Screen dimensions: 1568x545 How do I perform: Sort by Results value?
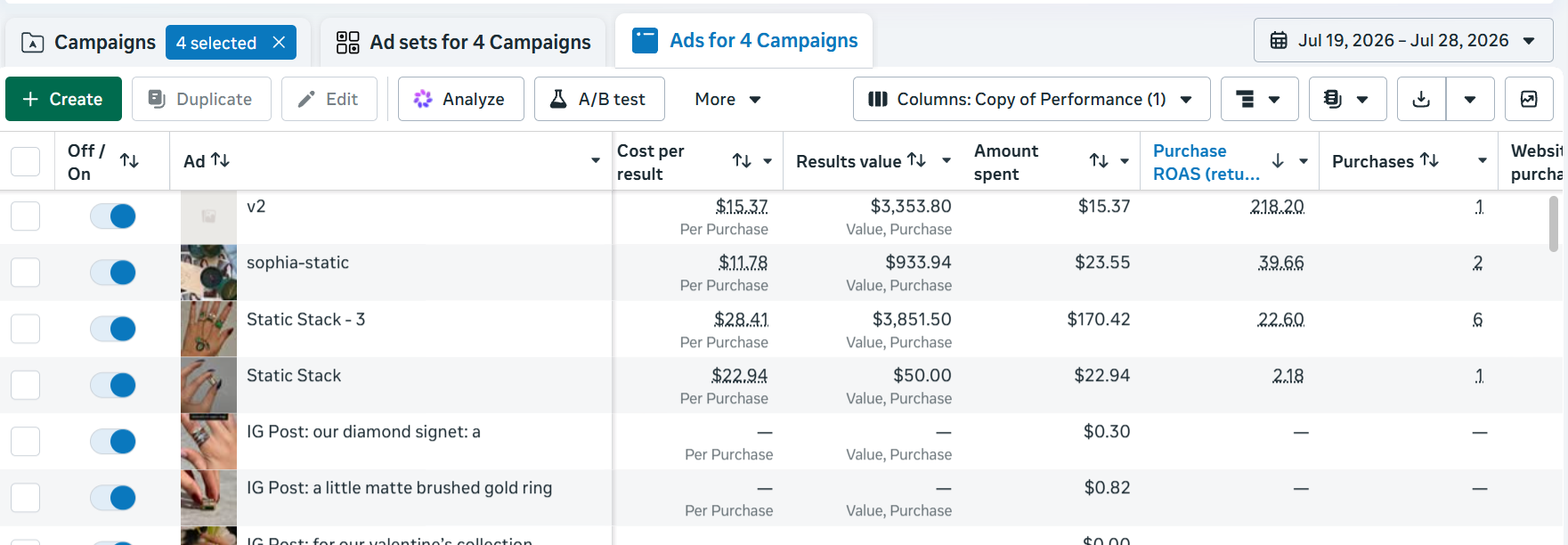[x=917, y=160]
